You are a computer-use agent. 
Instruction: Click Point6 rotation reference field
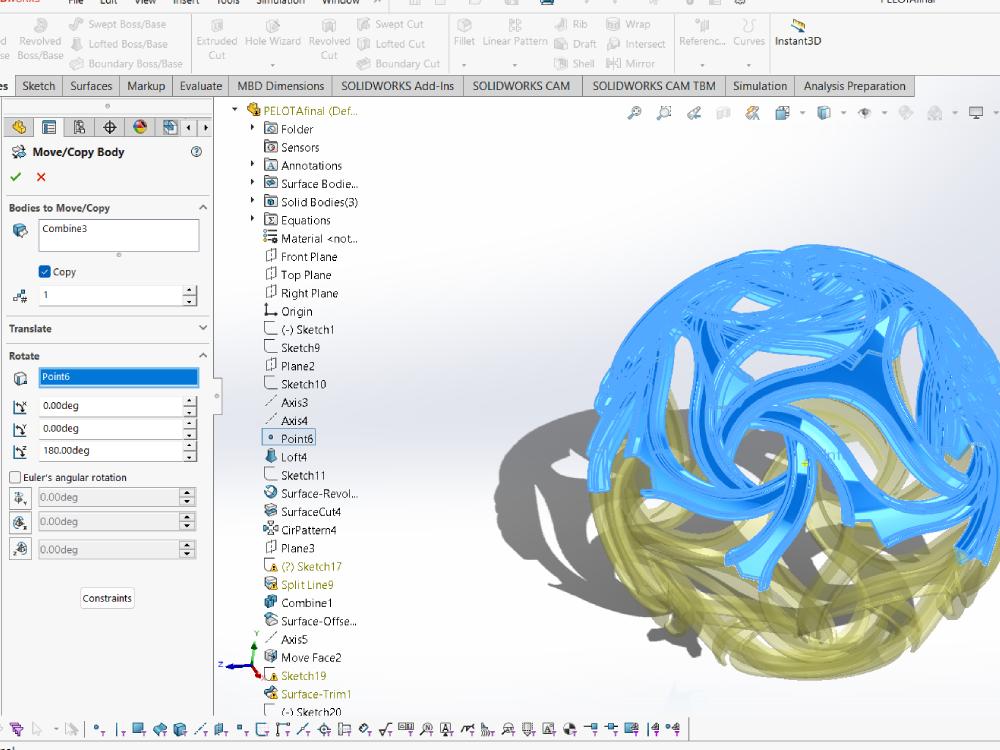(x=119, y=377)
